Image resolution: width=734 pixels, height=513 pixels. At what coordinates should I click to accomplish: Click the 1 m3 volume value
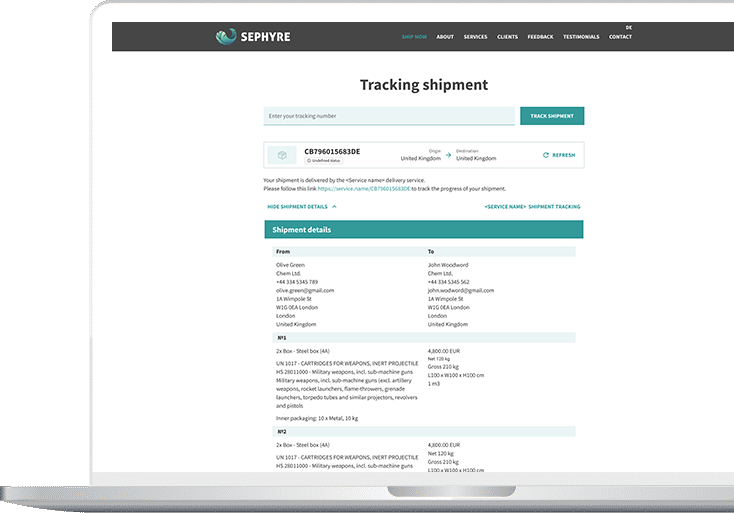(x=434, y=384)
